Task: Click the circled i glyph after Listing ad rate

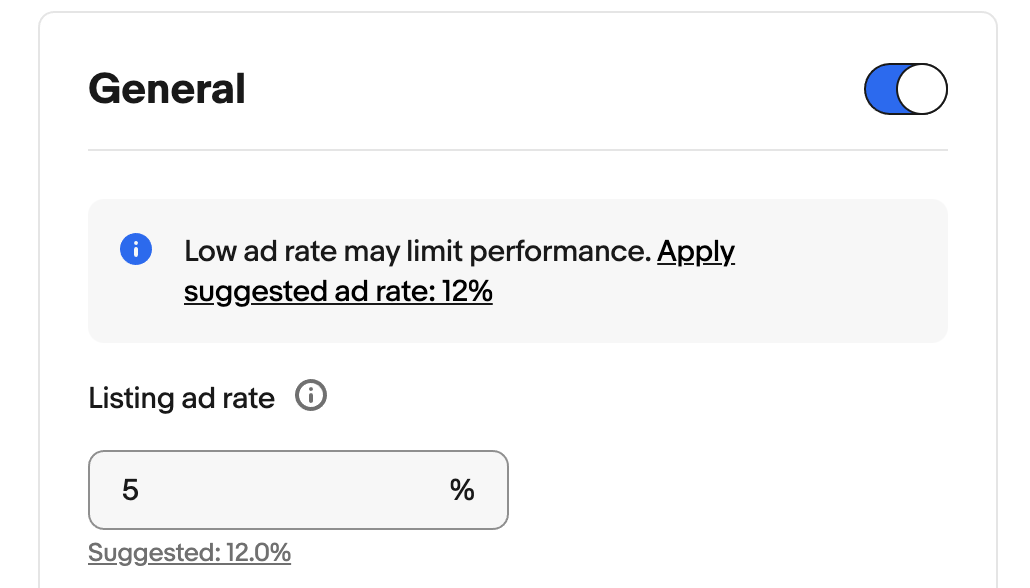Action: point(311,396)
